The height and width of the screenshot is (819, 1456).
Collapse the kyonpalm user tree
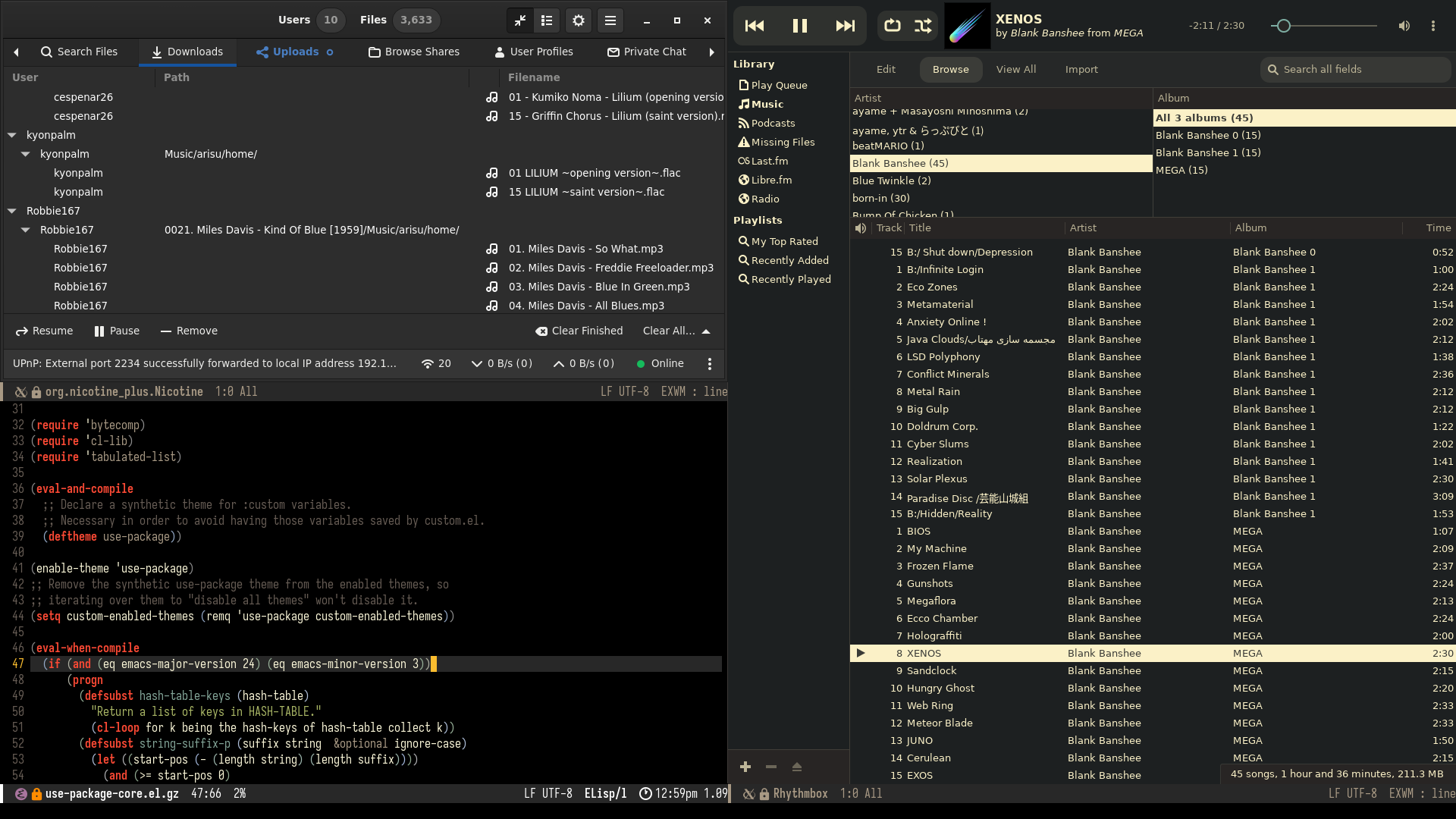[x=12, y=135]
